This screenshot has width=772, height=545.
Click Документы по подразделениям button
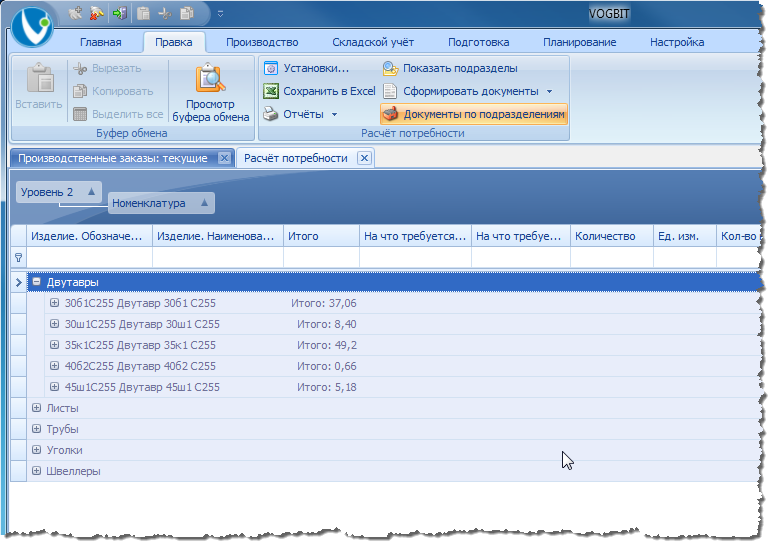coord(473,114)
